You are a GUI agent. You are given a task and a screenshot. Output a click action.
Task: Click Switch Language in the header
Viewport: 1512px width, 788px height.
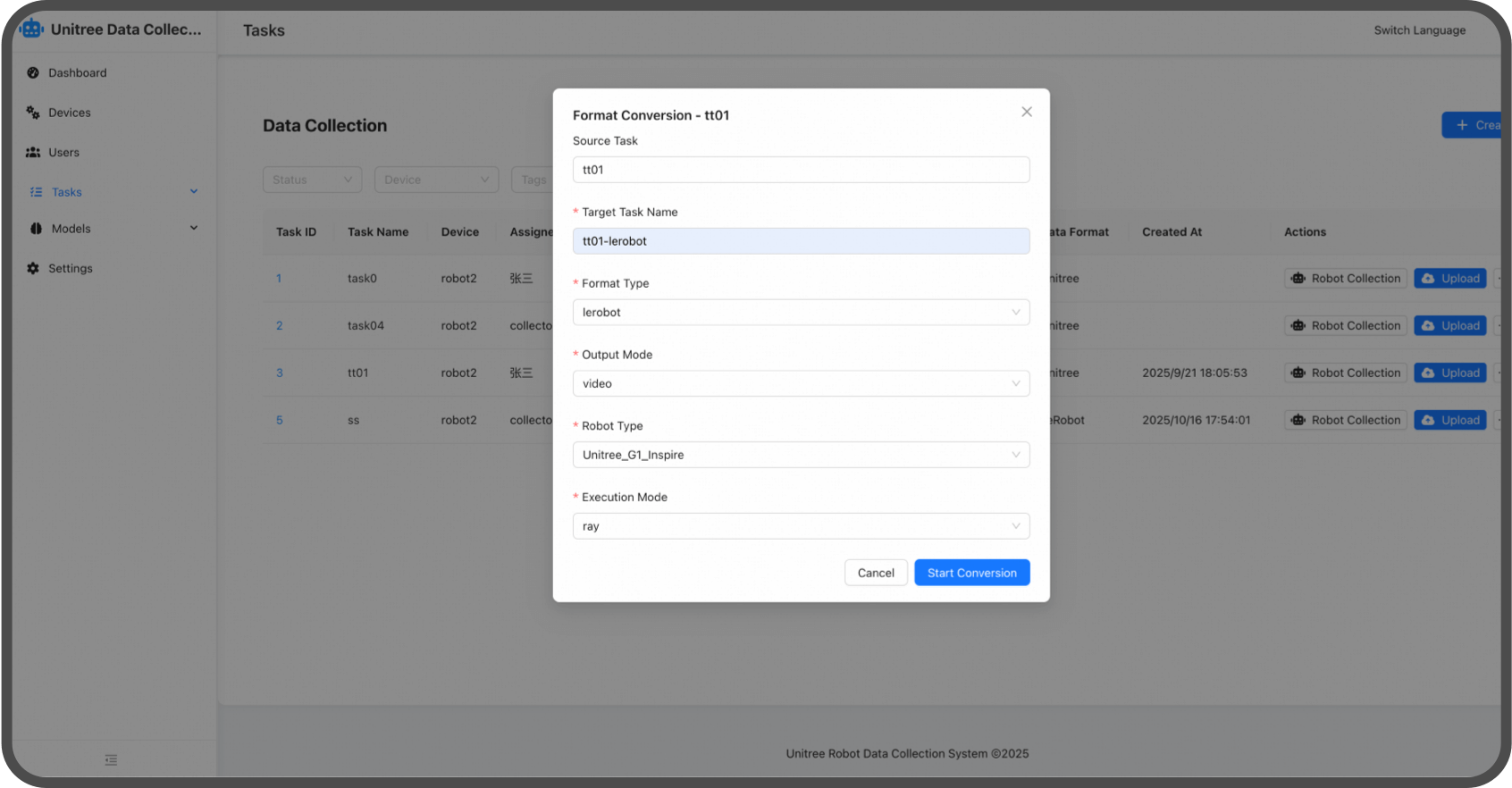coord(1419,30)
